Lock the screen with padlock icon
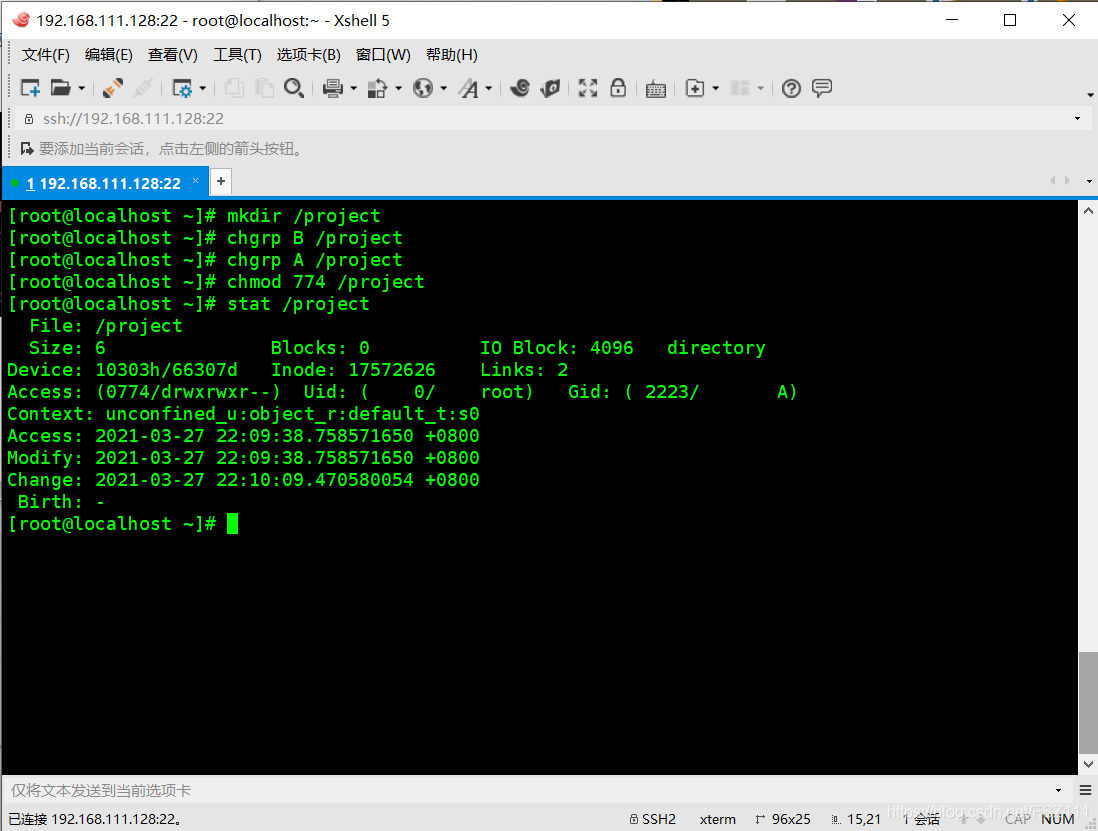The height and width of the screenshot is (831, 1098). point(618,88)
